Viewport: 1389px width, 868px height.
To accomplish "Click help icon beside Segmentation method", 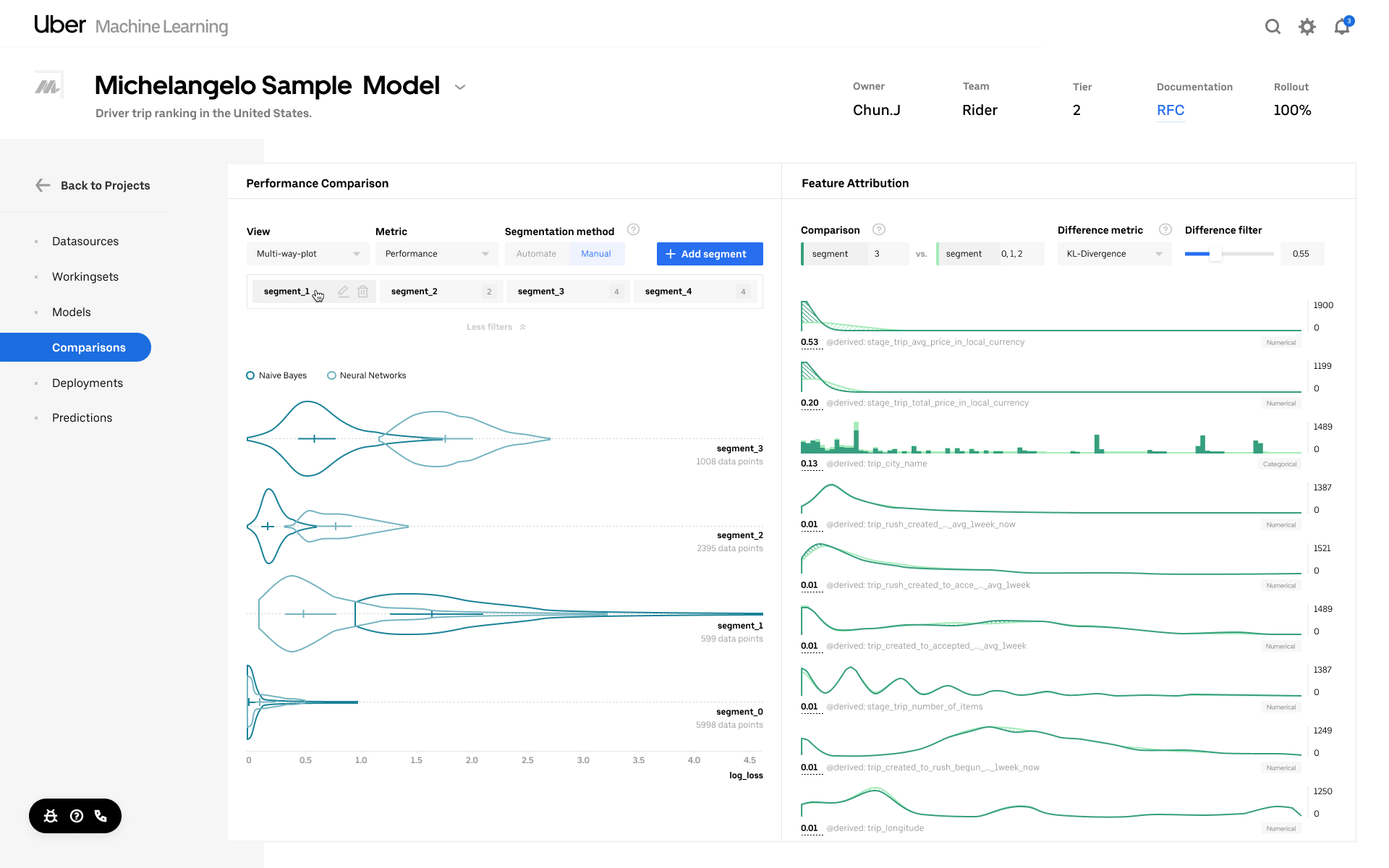I will click(x=633, y=229).
